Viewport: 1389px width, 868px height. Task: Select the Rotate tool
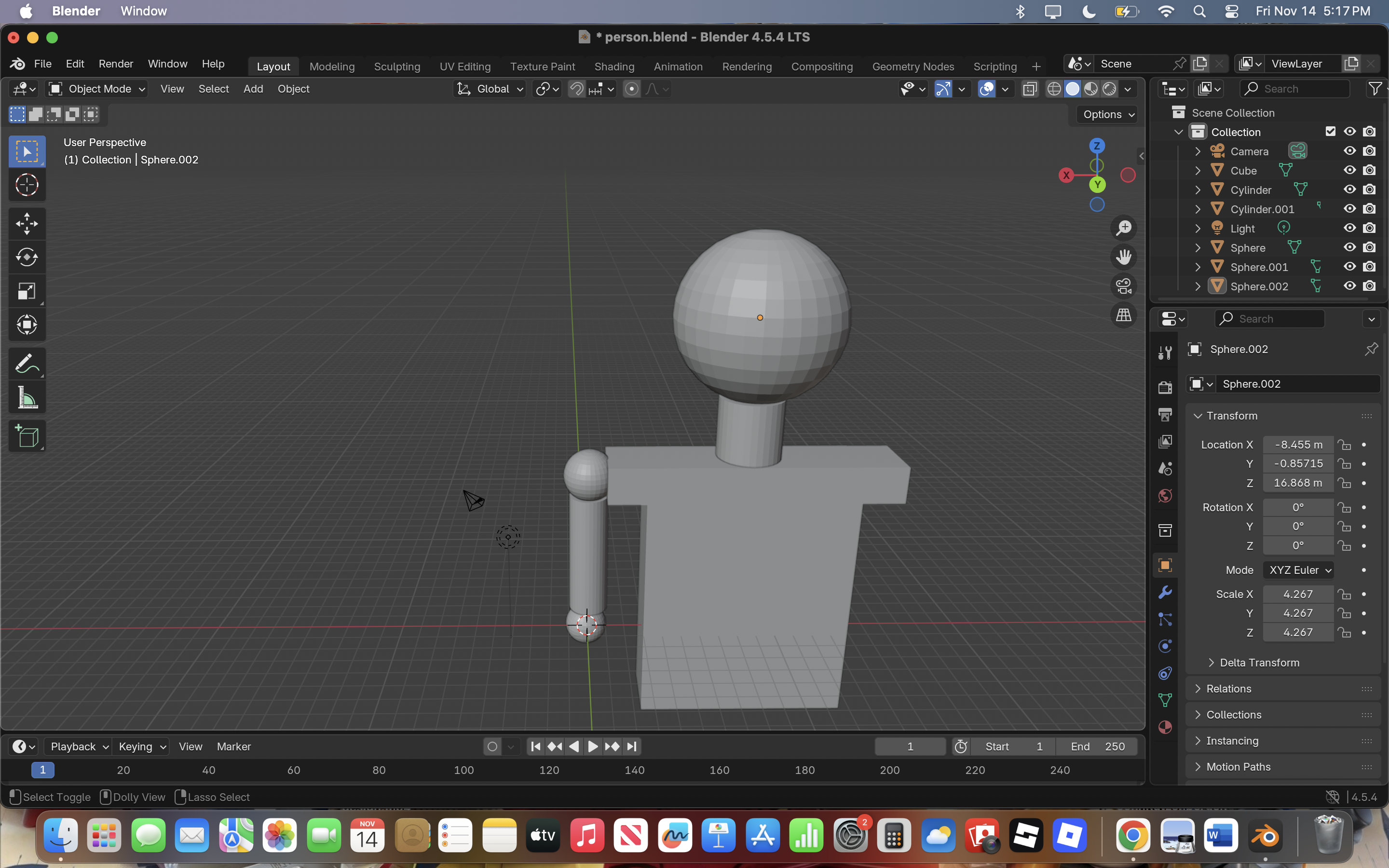[27, 257]
